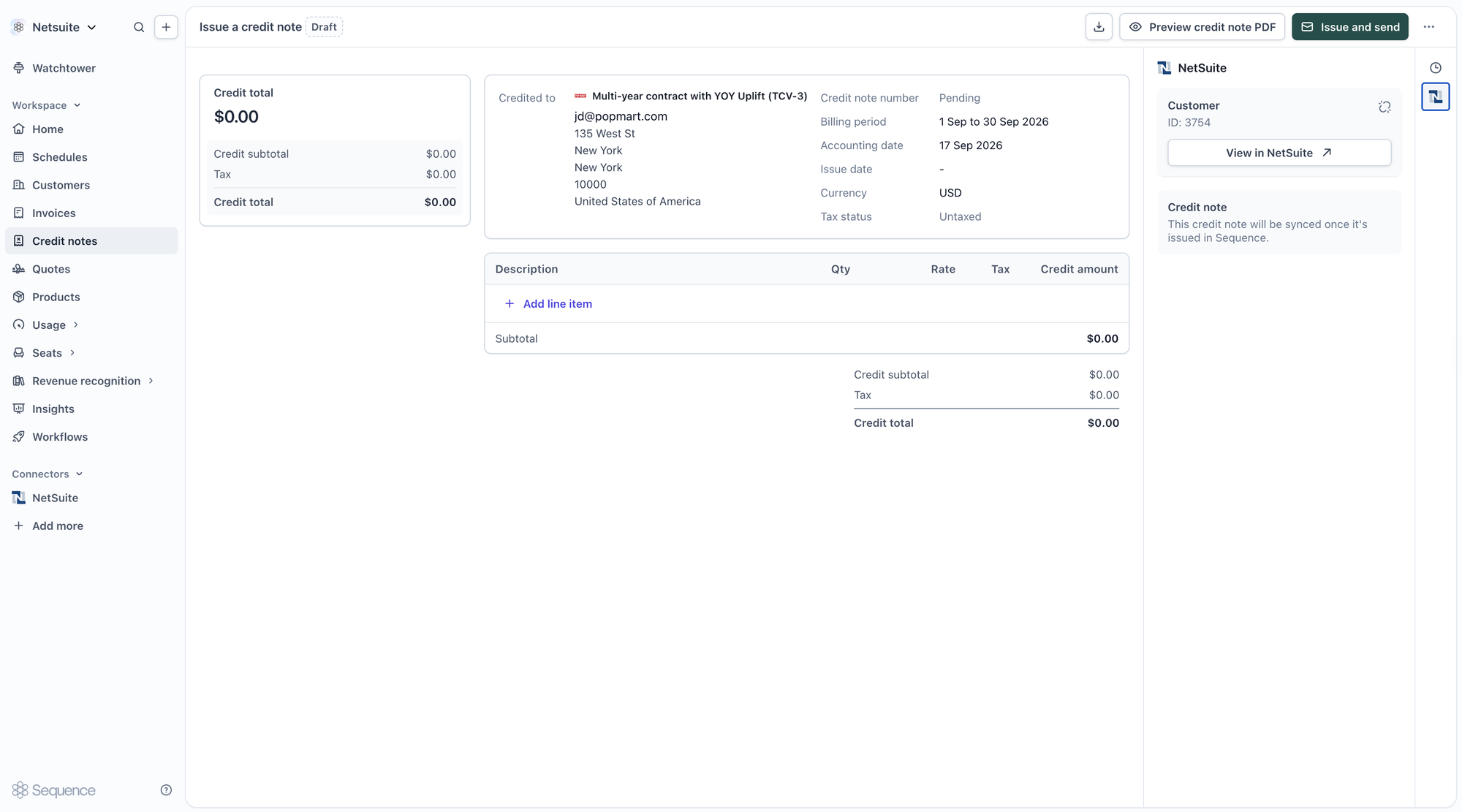Click the Seats chair icon
The width and height of the screenshot is (1462, 812).
[x=19, y=353]
